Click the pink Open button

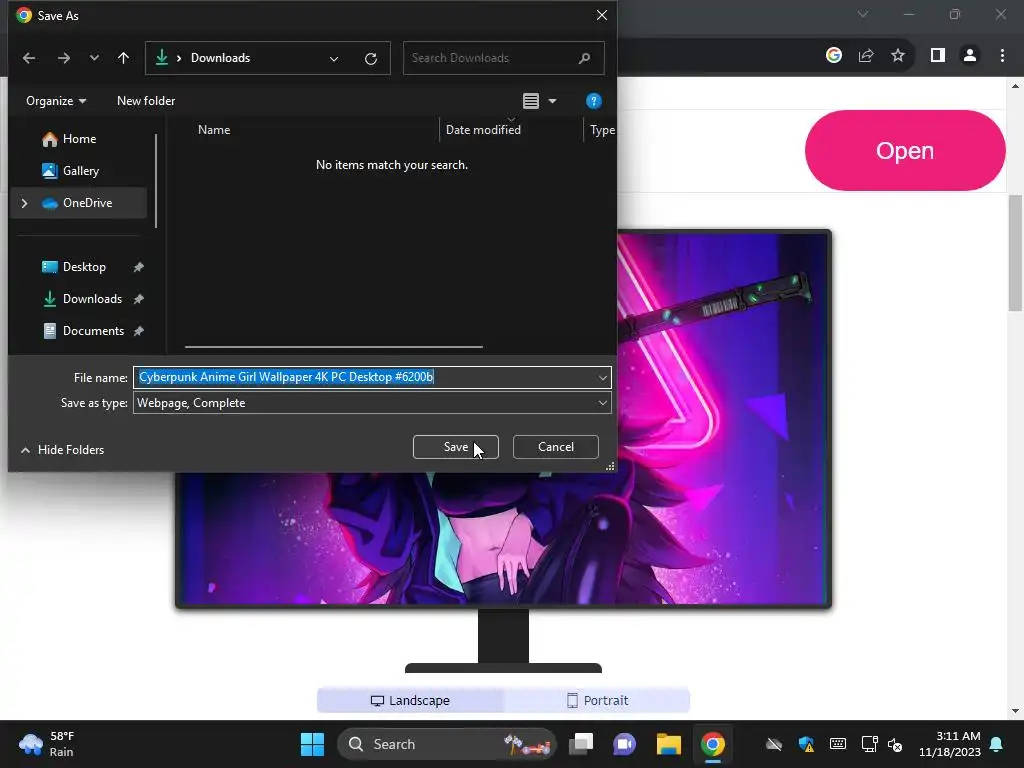tap(904, 150)
